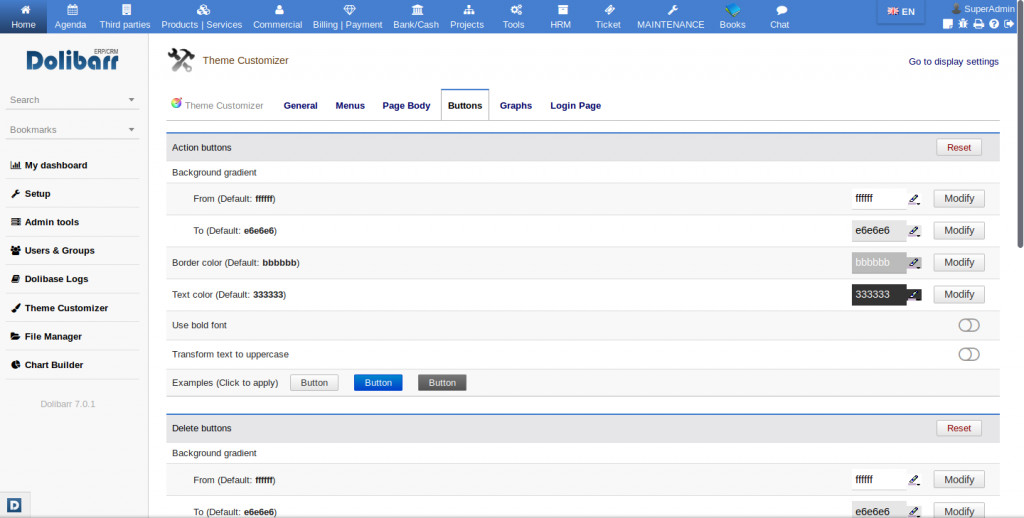The height and width of the screenshot is (518, 1024).
Task: Enable the Use bold font toggle
Action: coord(968,325)
